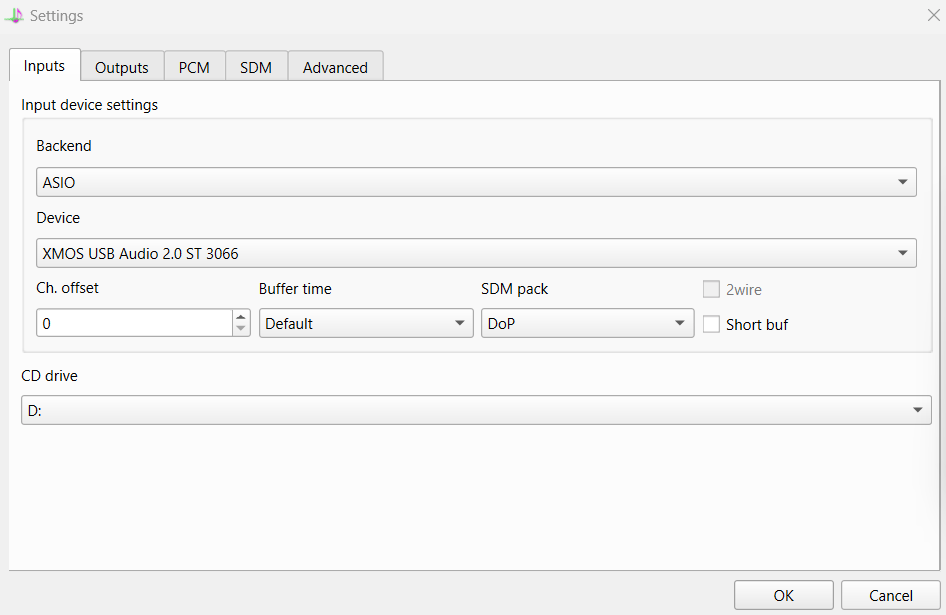The width and height of the screenshot is (946, 615).
Task: Switch to the Inputs tab
Action: click(x=45, y=65)
